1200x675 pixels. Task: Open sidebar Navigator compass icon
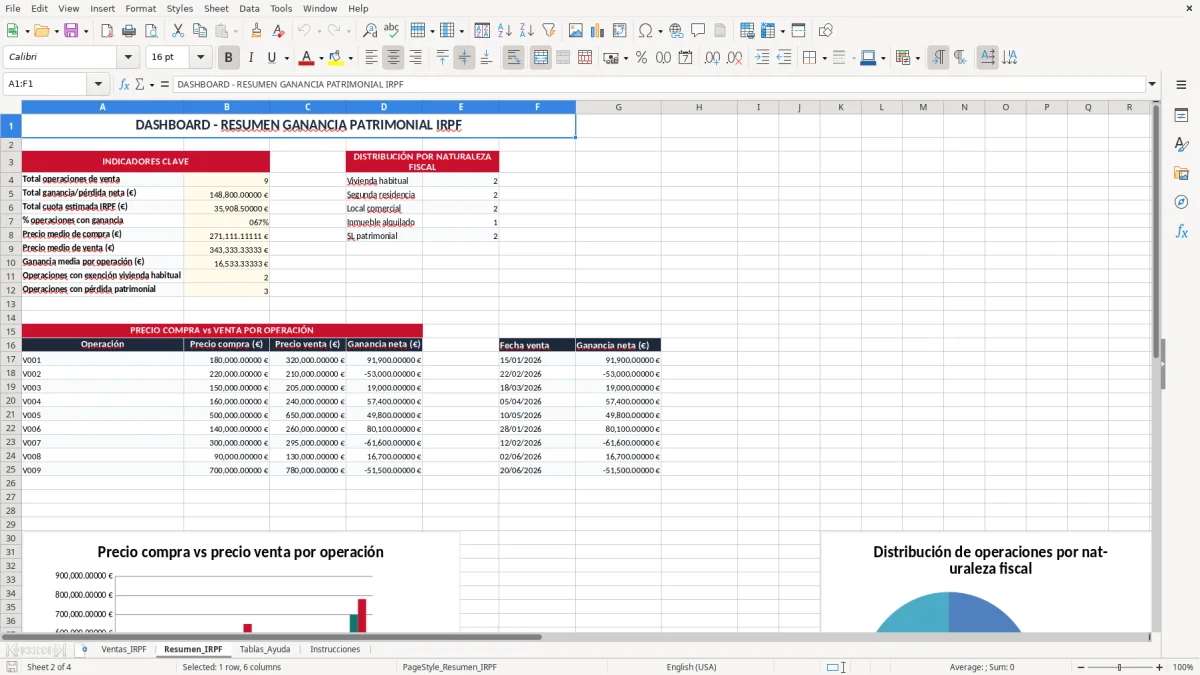coord(1181,202)
